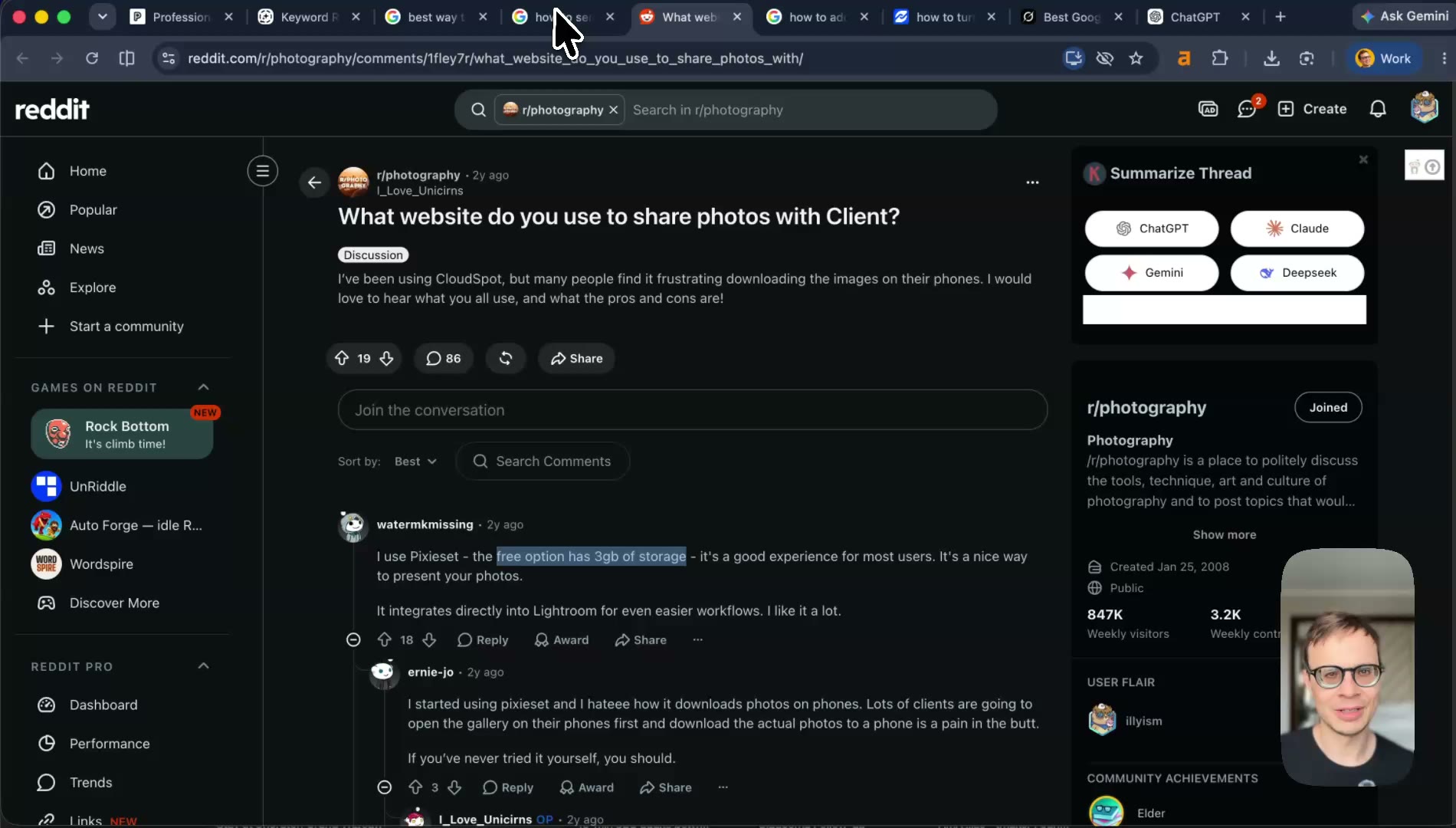Remove the r/photography search filter chip
The image size is (1456, 828).
[613, 110]
